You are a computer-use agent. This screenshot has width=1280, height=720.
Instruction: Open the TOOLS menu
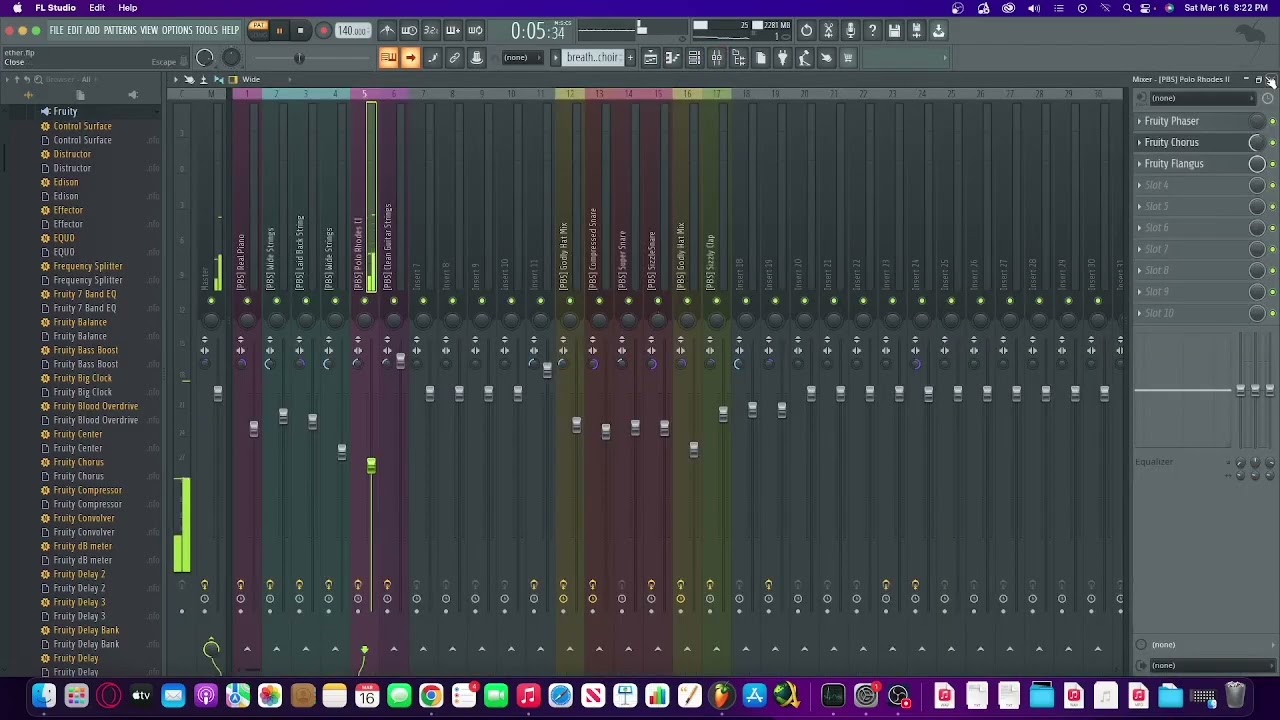click(206, 31)
